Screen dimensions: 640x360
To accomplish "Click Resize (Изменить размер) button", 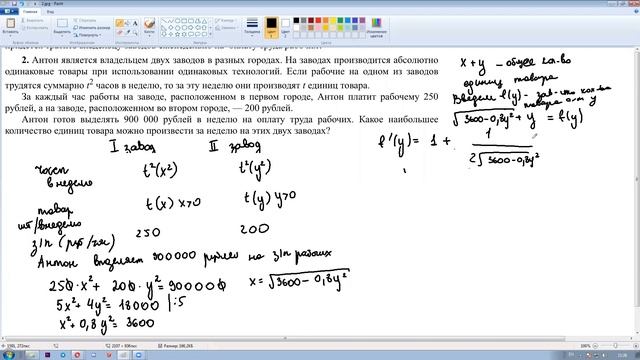I will [92, 27].
